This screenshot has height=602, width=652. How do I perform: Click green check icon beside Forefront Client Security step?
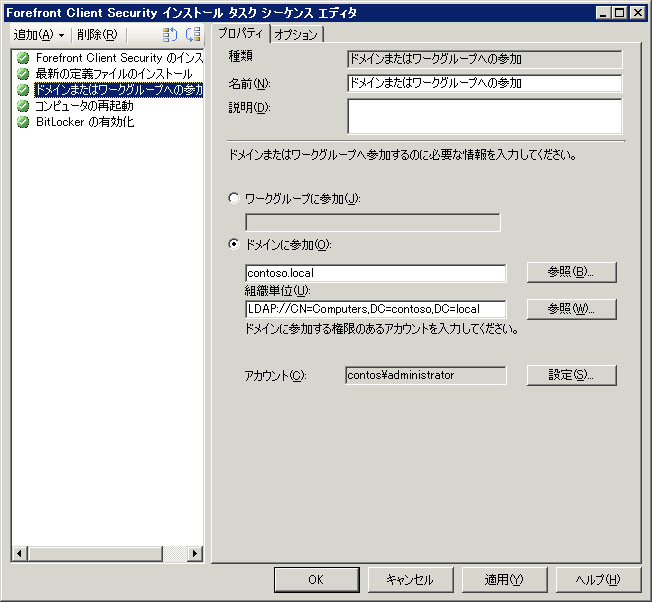tap(23, 58)
